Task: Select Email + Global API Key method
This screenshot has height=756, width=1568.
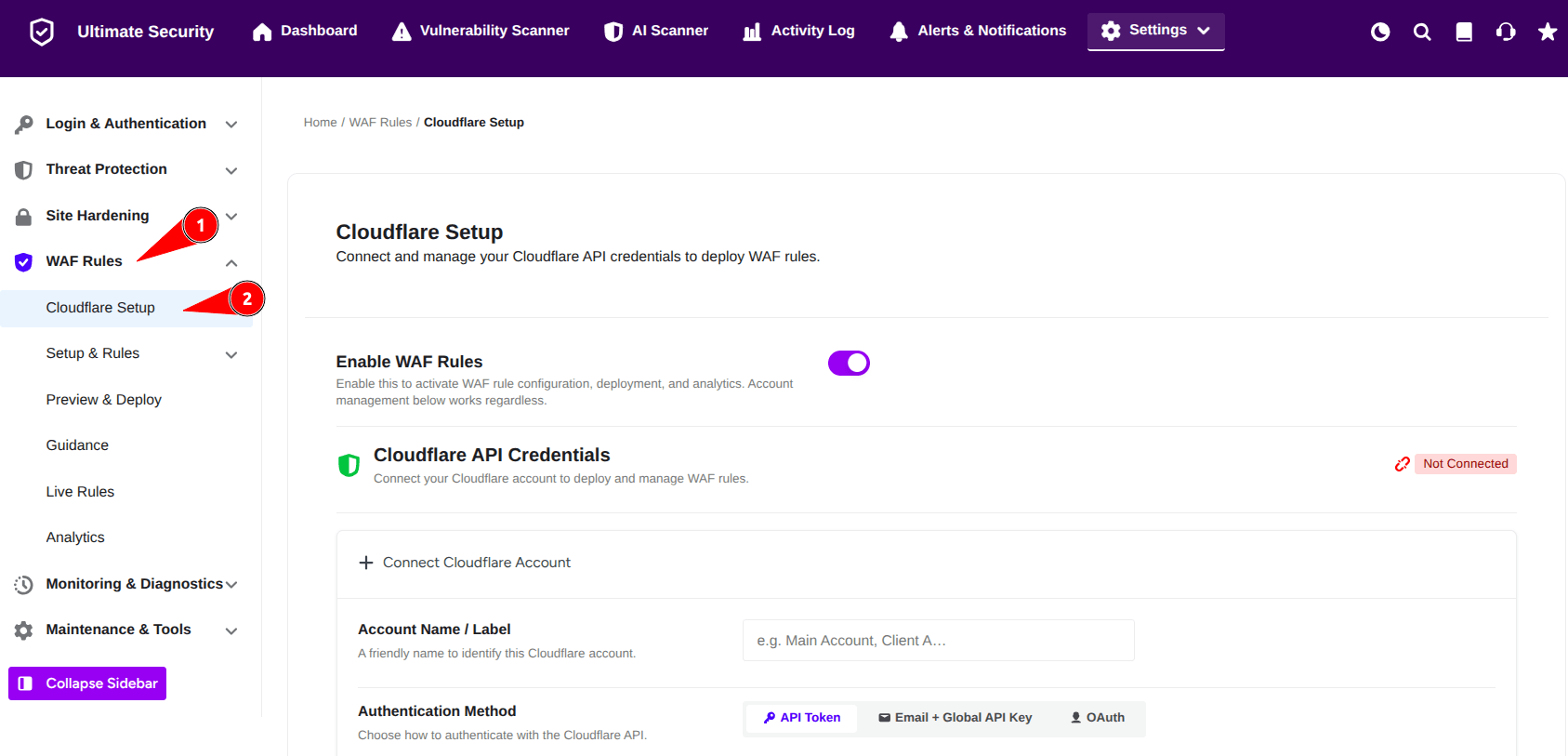Action: click(955, 718)
